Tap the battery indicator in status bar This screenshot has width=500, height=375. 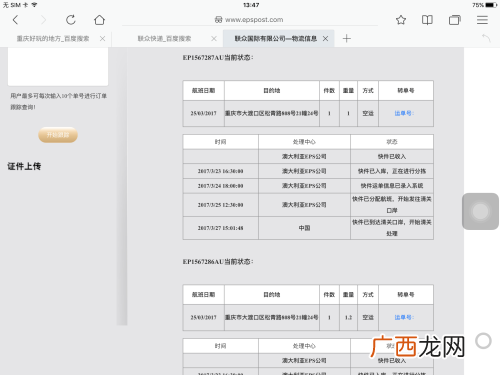492,5
